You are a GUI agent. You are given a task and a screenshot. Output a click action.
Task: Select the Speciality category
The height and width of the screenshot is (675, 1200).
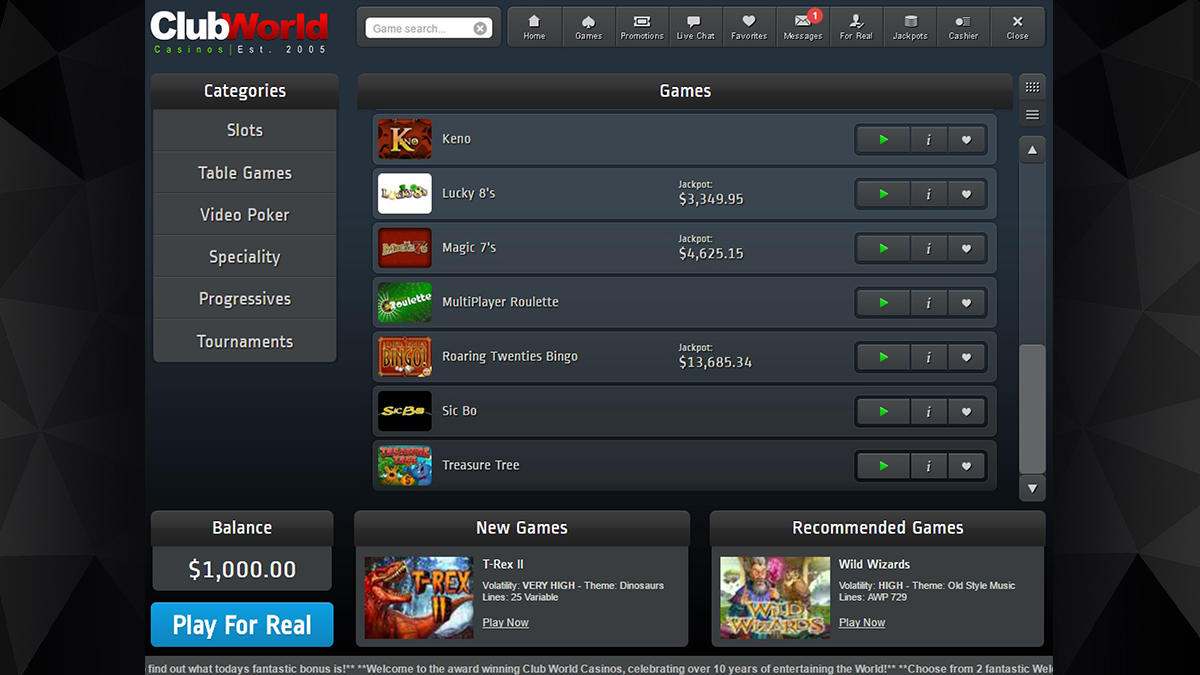[245, 257]
